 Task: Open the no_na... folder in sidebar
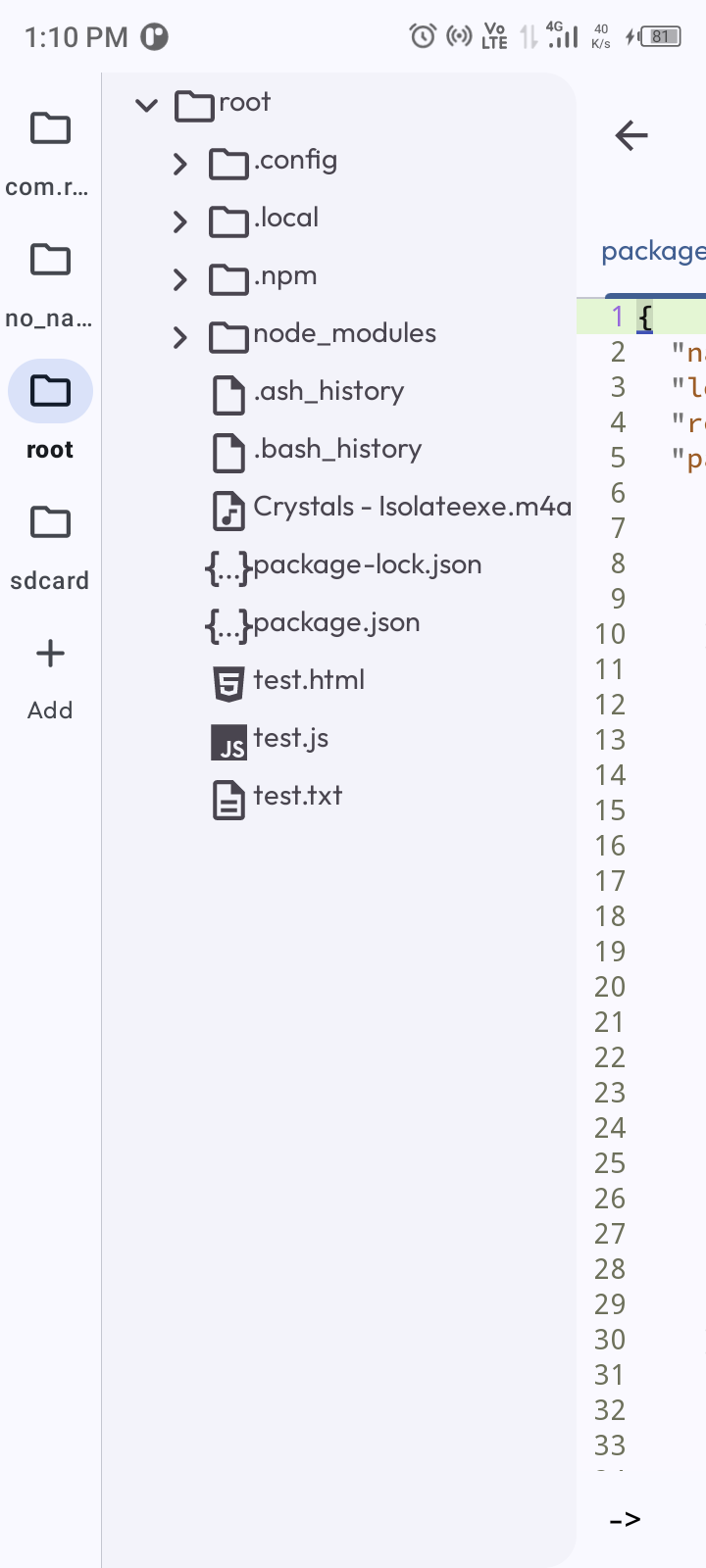(x=50, y=261)
